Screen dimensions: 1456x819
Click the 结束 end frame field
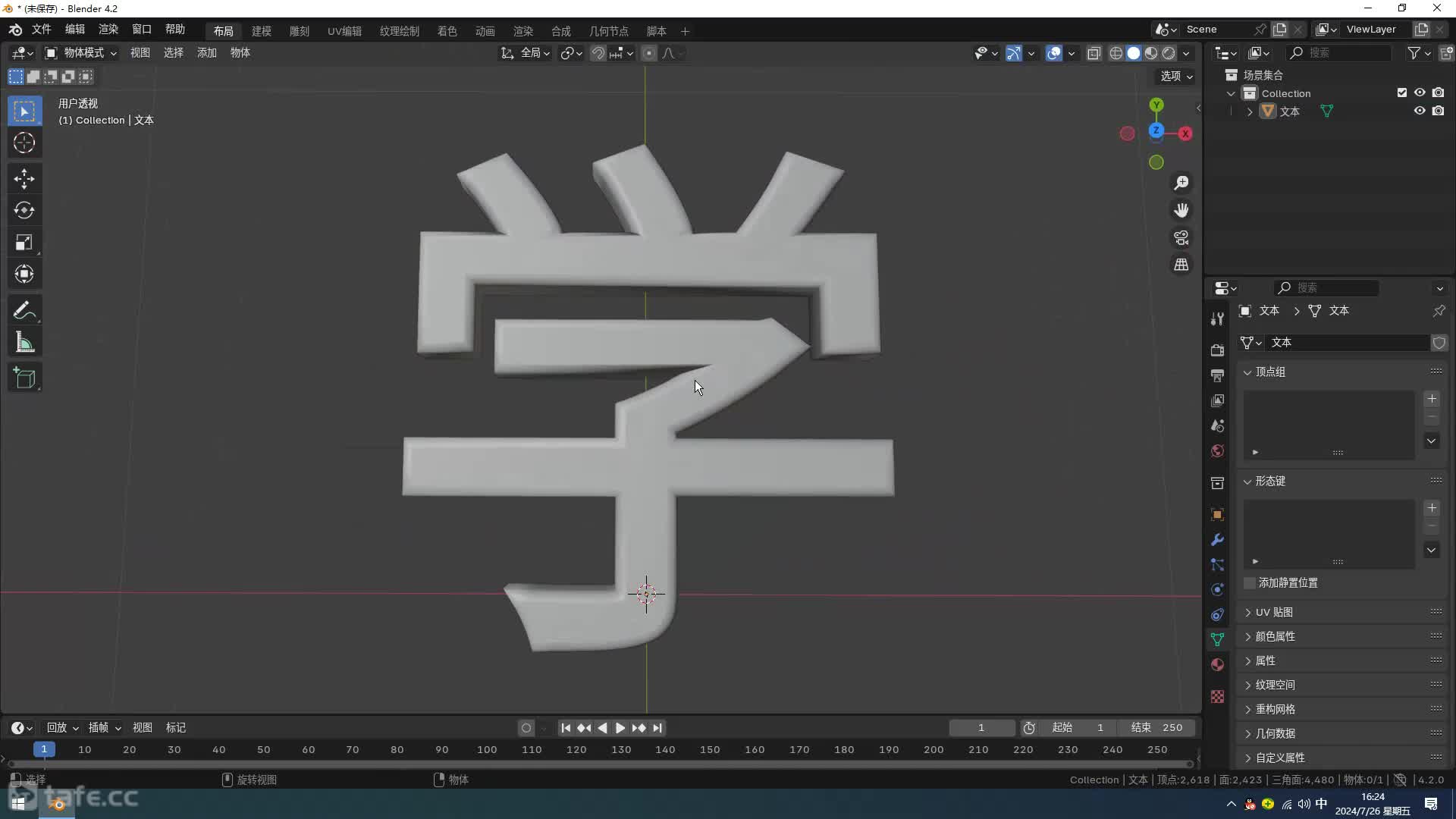[1157, 727]
